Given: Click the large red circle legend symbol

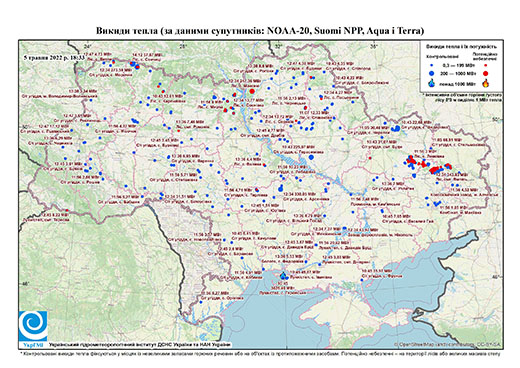Looking at the screenshot, I should [x=485, y=73].
